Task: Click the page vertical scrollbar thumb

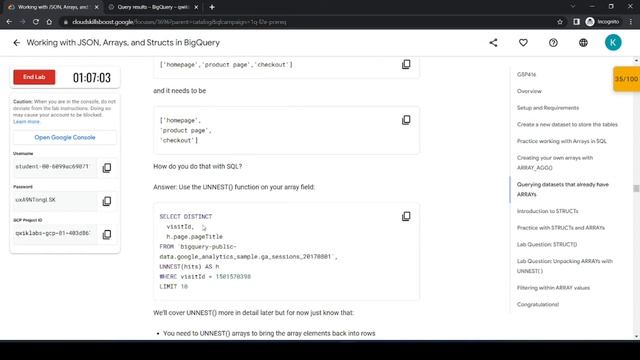Action: 636,188
